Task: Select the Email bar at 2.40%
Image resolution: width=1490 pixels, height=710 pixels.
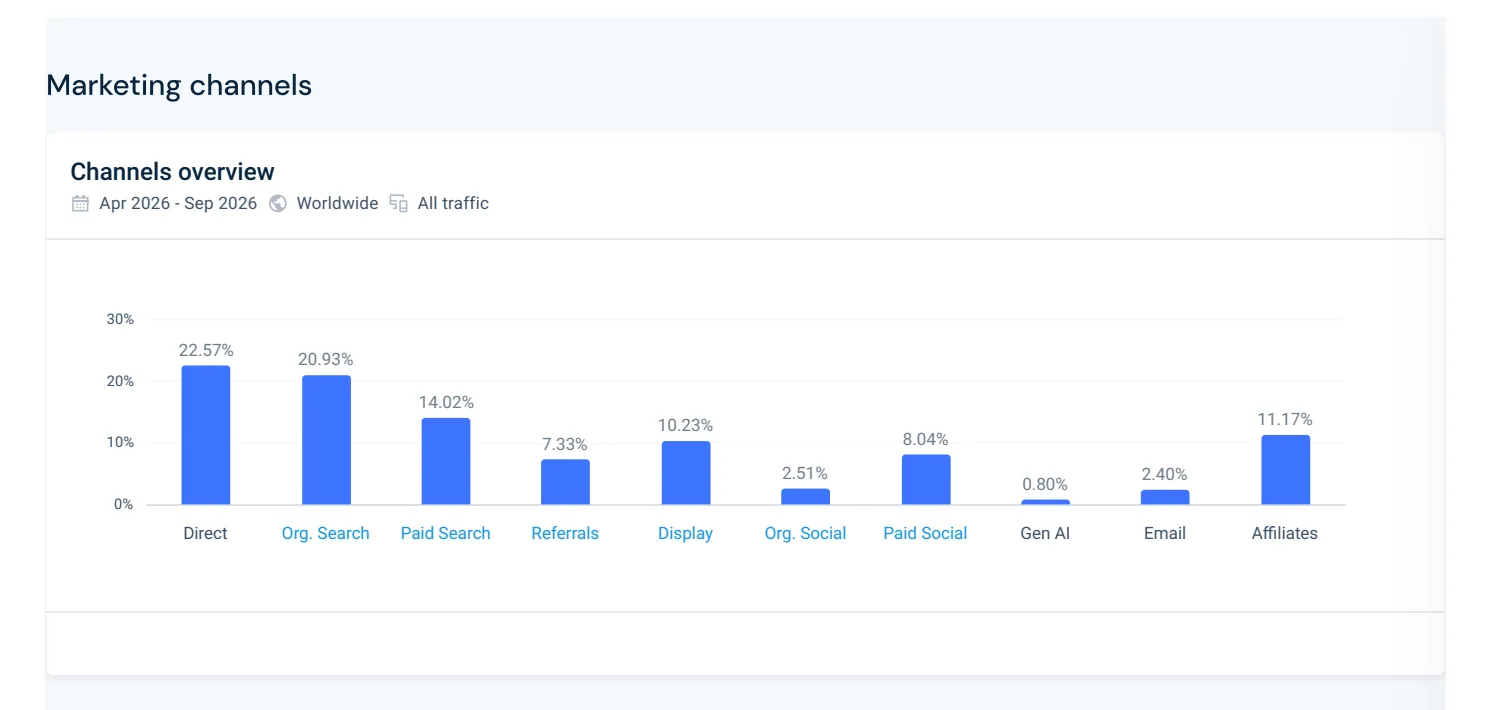Action: [x=1166, y=497]
